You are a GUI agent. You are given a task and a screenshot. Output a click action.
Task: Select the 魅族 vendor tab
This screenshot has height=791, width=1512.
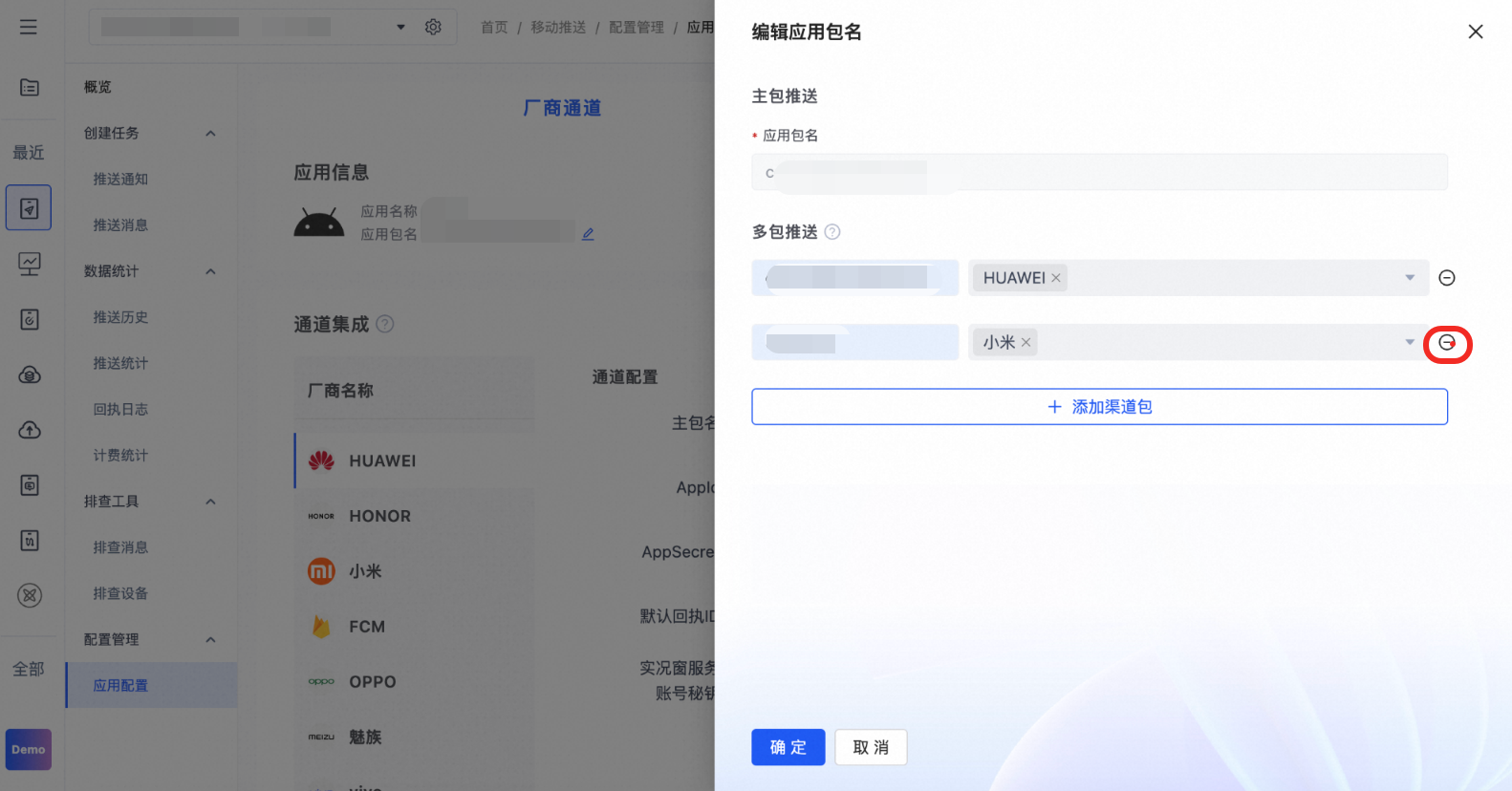(414, 738)
